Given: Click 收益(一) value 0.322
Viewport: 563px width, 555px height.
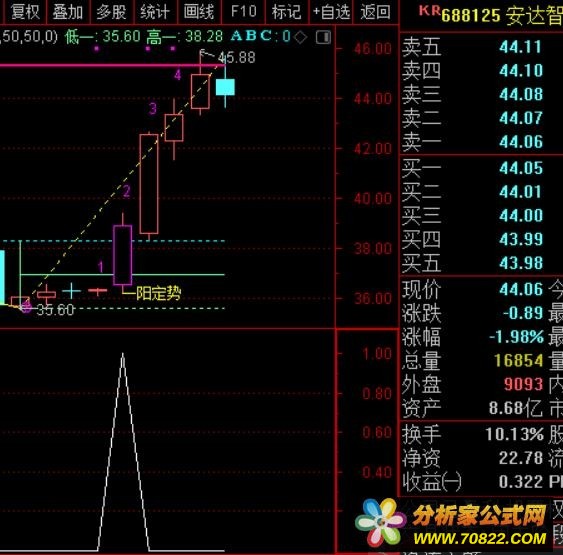Looking at the screenshot, I should click(x=521, y=482).
